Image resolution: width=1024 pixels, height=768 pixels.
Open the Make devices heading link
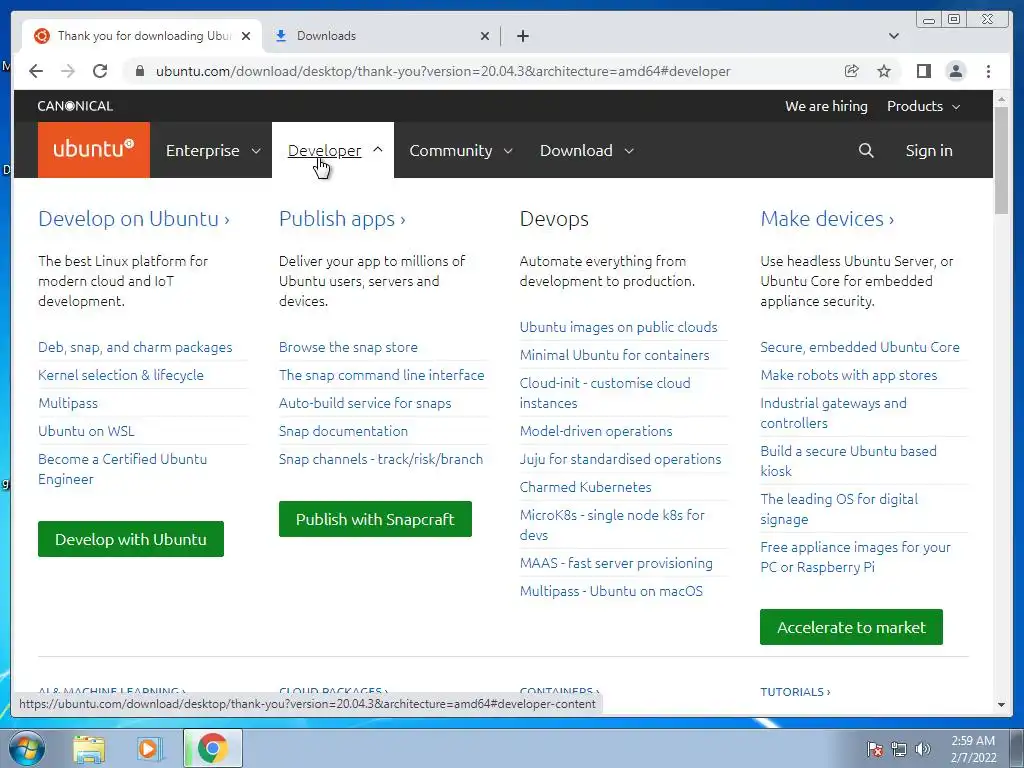[827, 219]
